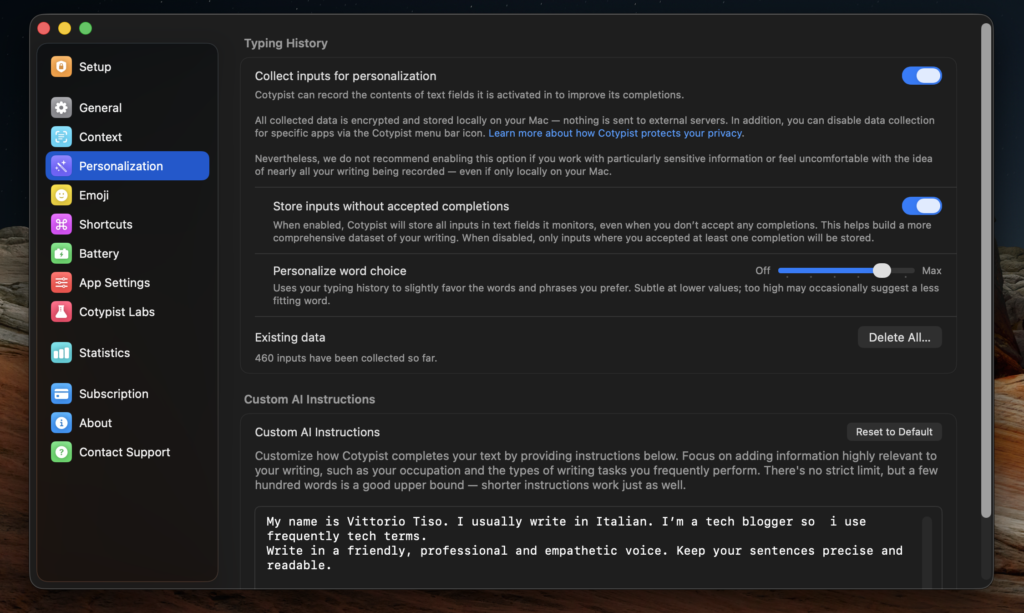
Task: Go to the Setup section label
Action: (x=95, y=67)
